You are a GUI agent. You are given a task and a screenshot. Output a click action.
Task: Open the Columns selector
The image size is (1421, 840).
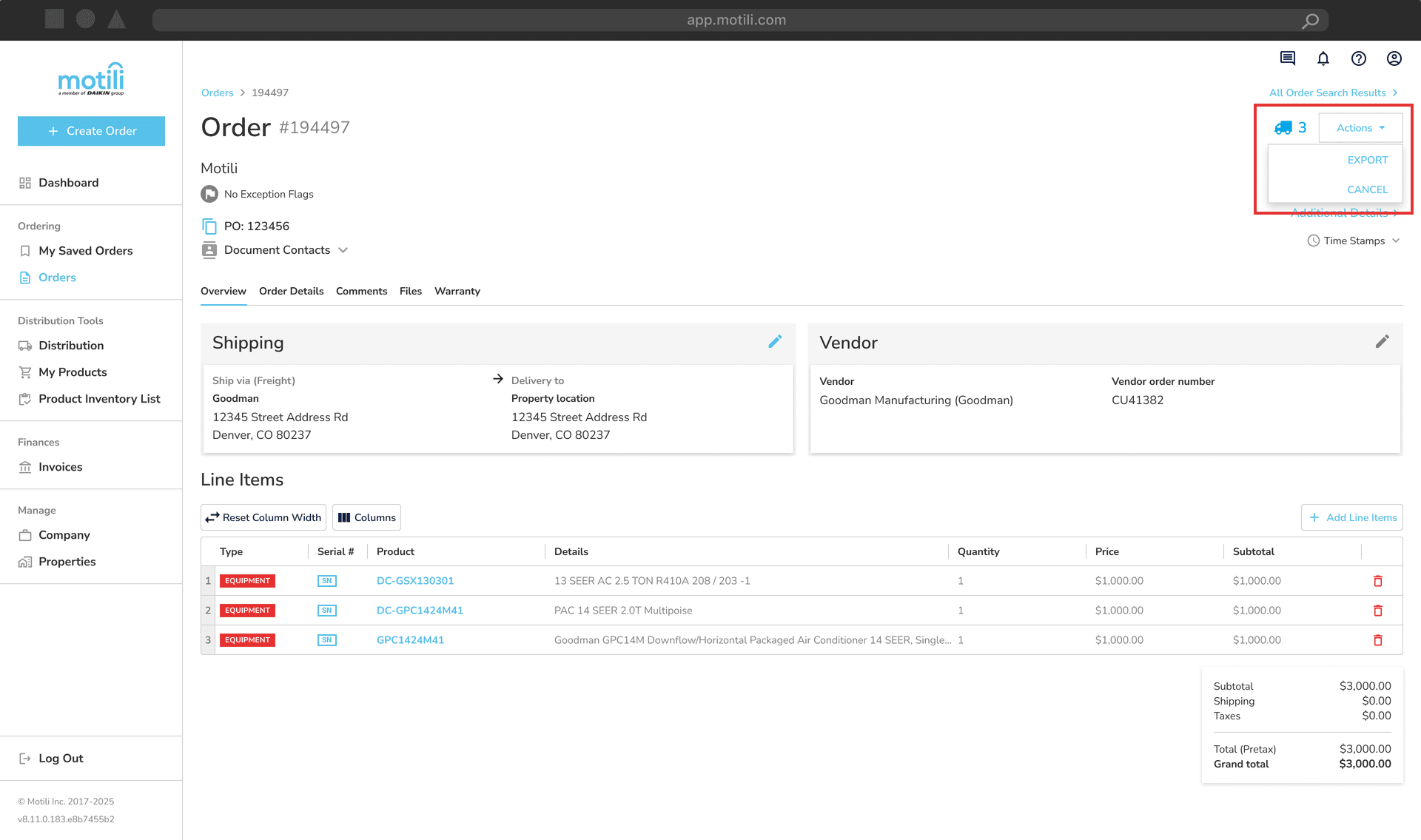tap(366, 517)
